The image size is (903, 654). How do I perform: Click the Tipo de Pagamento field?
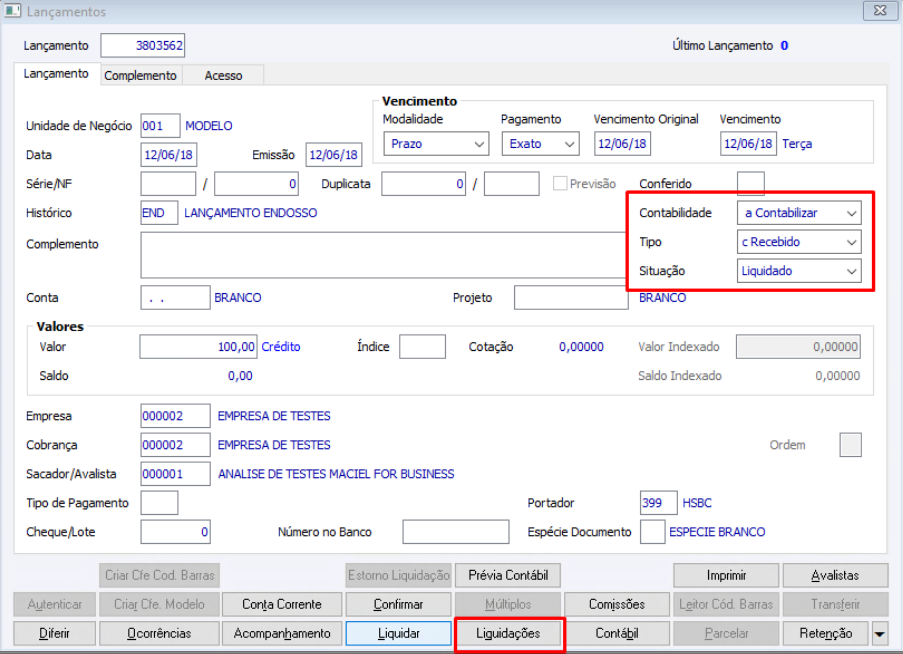pos(160,503)
